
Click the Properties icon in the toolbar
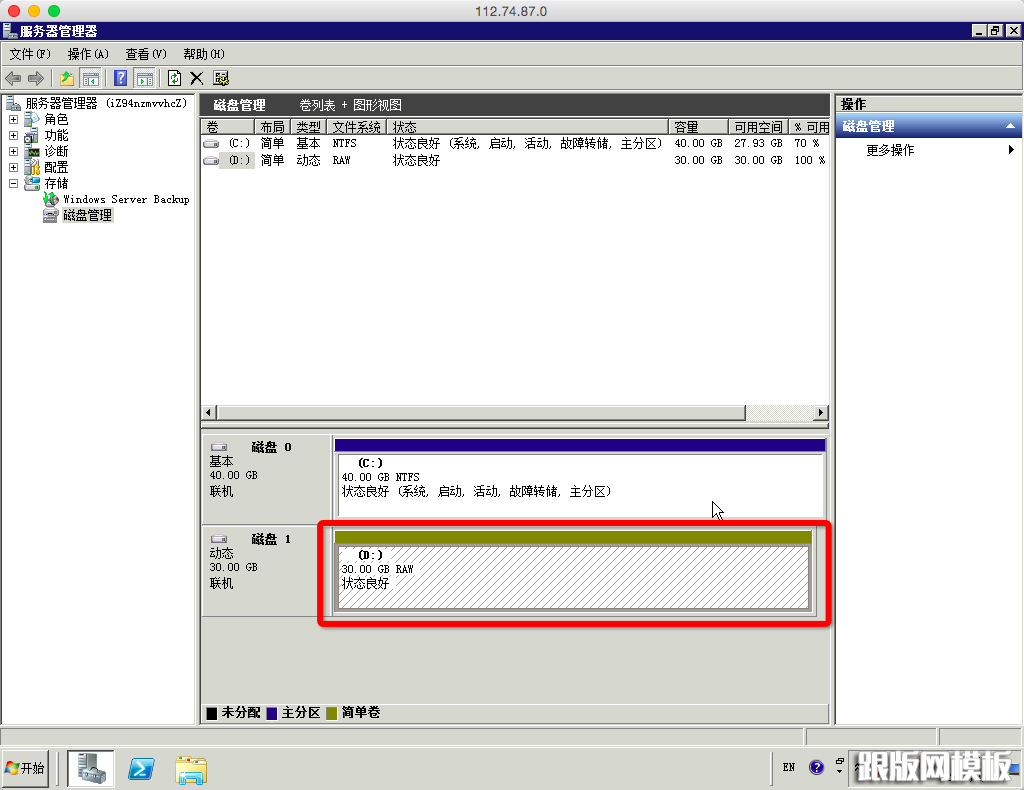[221, 78]
